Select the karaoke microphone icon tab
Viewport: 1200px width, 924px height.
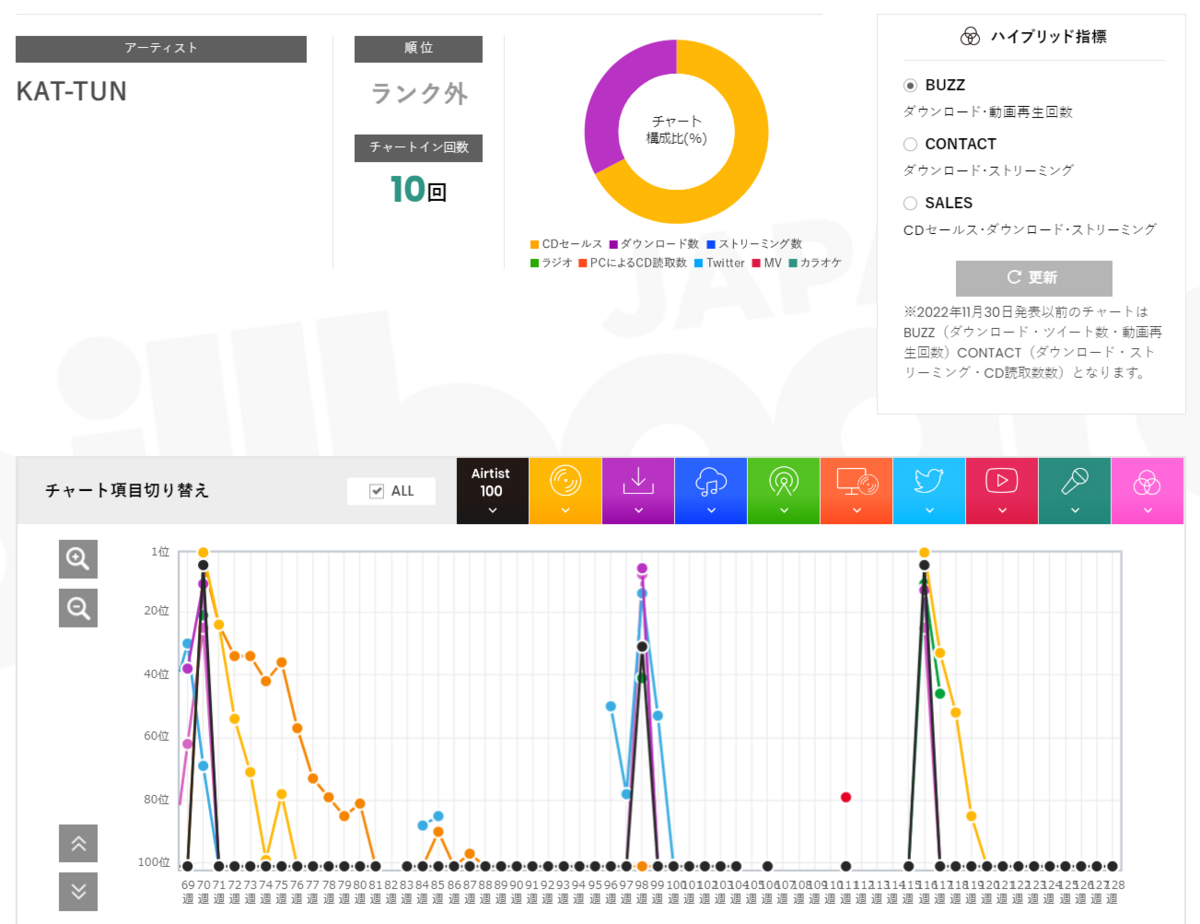1075,491
